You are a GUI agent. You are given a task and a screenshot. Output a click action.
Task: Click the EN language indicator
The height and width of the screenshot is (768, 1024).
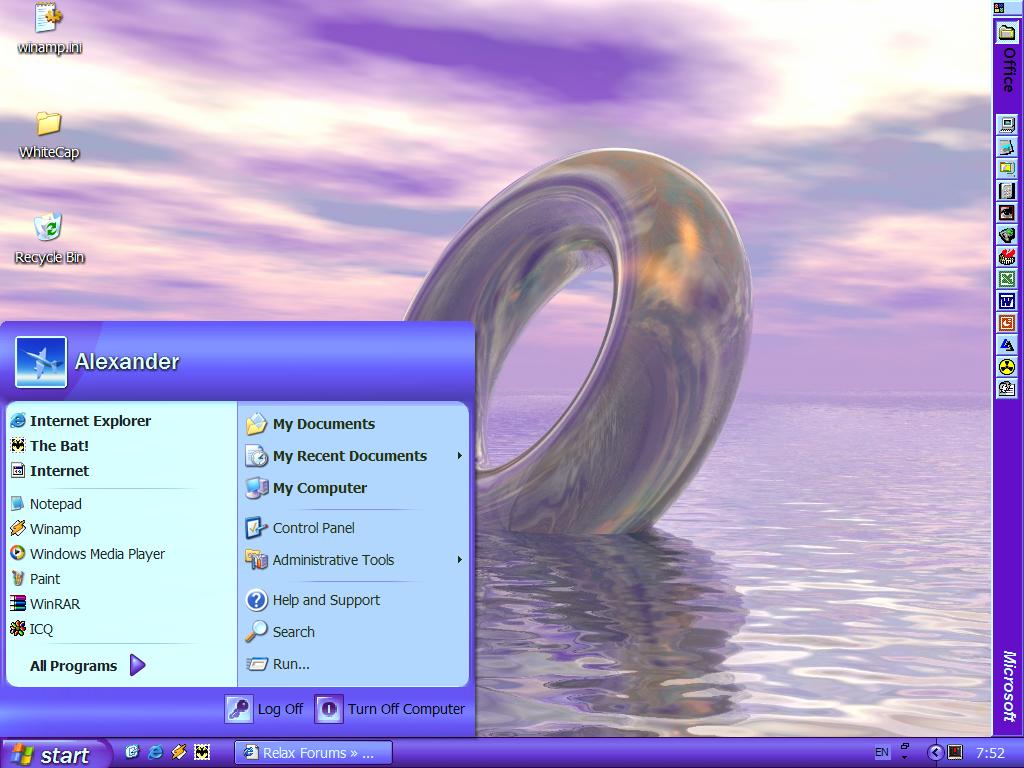click(882, 752)
